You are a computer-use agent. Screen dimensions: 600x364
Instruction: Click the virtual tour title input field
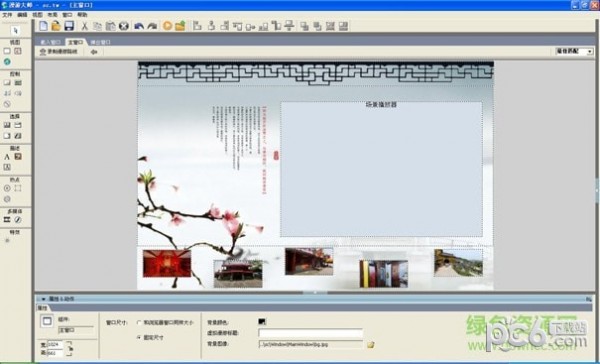click(x=310, y=333)
